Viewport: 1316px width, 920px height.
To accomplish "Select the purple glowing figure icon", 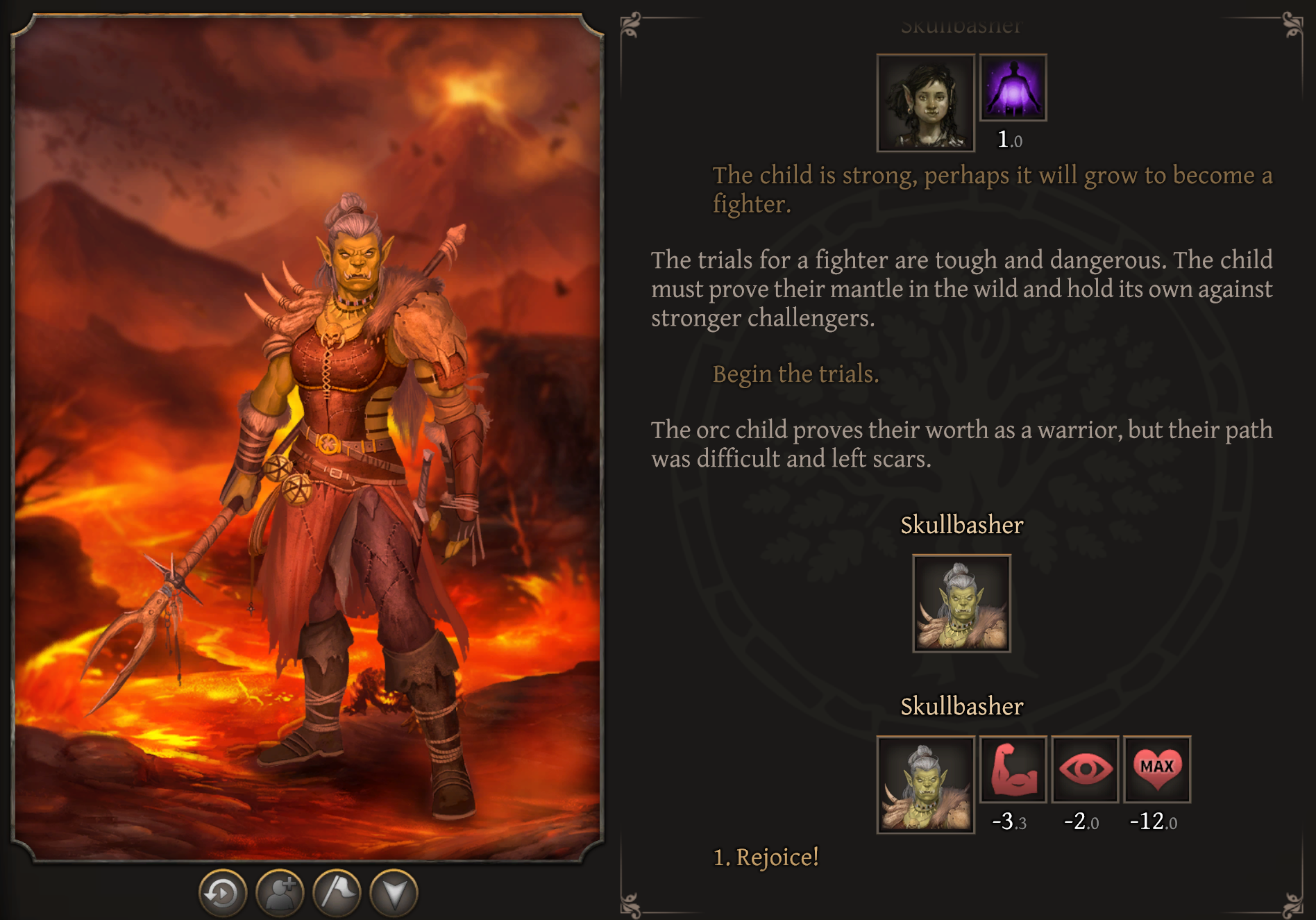I will click(1013, 87).
